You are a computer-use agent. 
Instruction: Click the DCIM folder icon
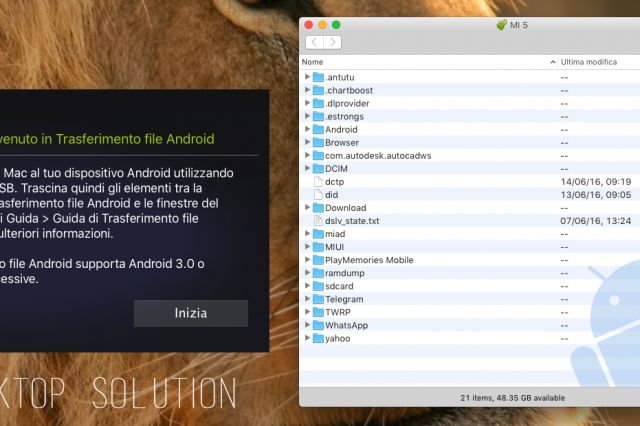coord(318,169)
